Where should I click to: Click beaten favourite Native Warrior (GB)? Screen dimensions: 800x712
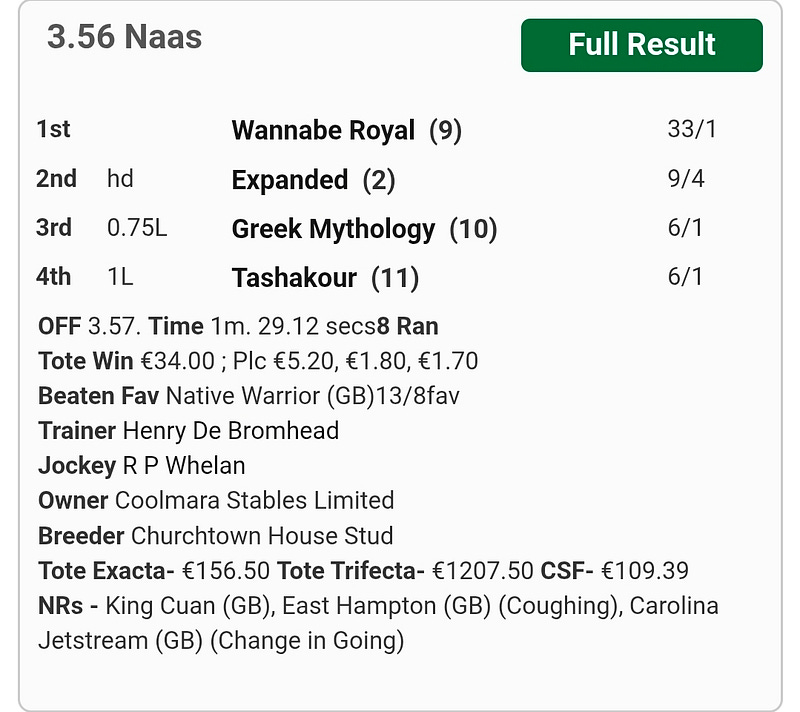tap(270, 396)
